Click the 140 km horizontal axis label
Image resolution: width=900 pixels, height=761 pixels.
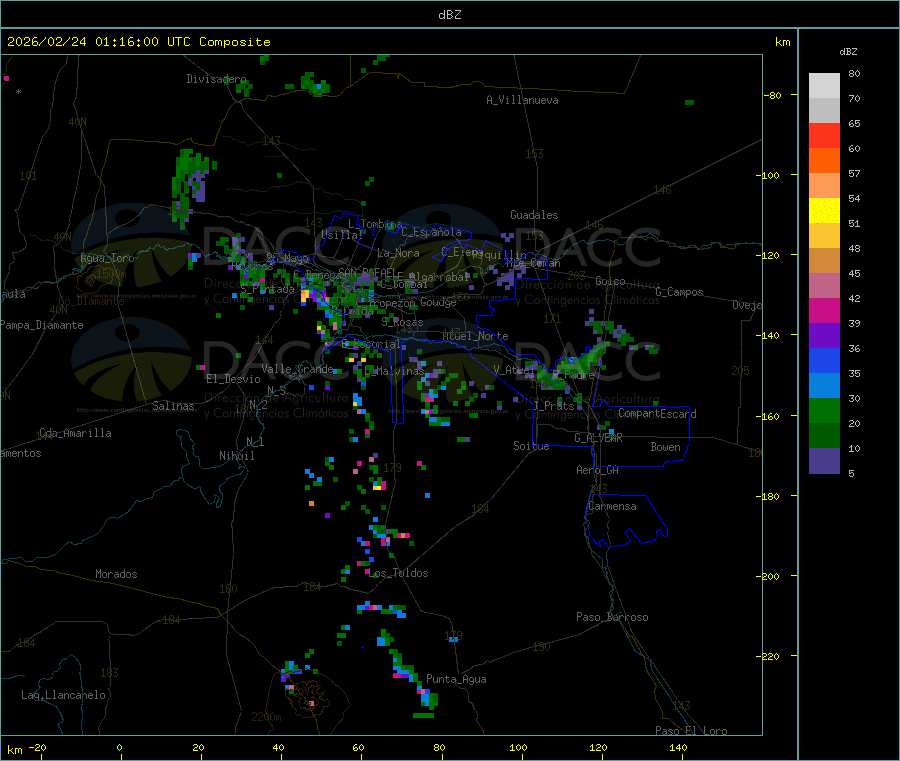point(678,747)
